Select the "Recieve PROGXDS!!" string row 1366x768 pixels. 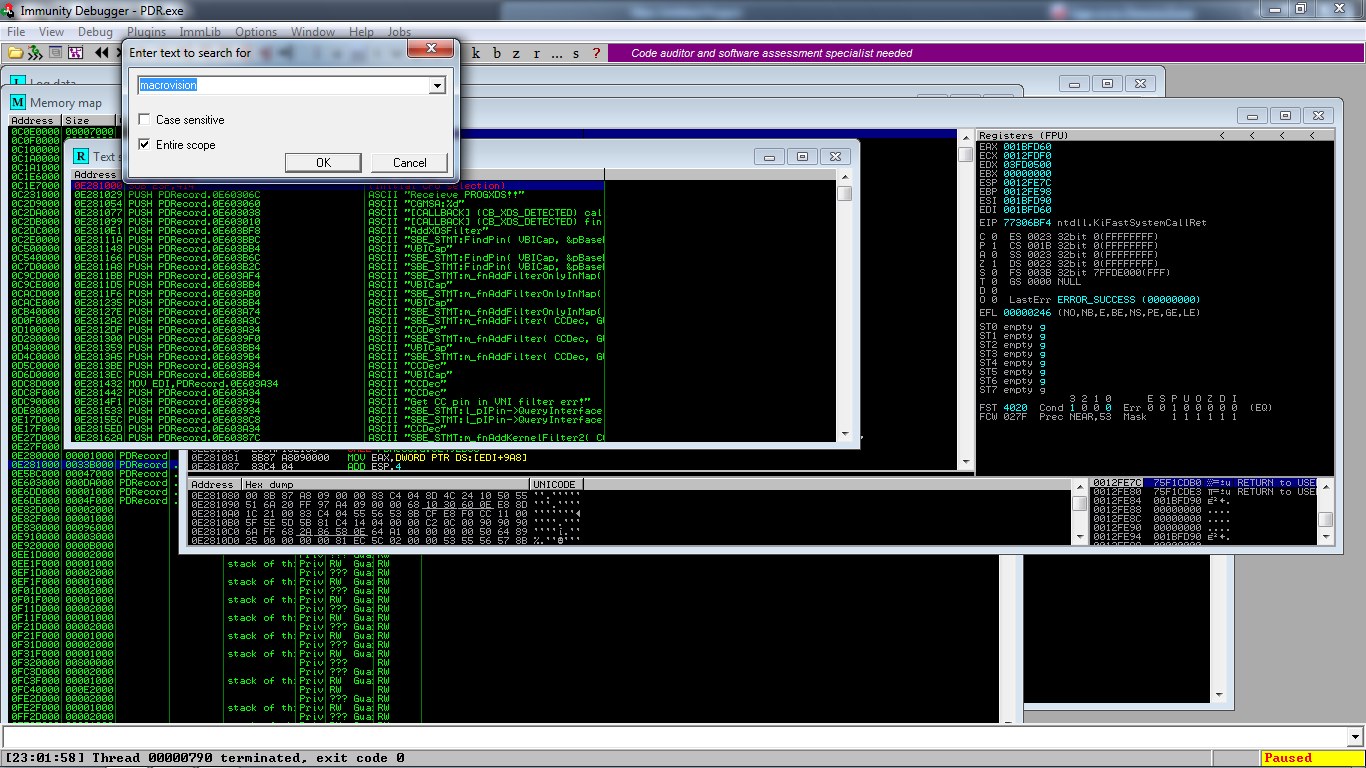pos(336,195)
